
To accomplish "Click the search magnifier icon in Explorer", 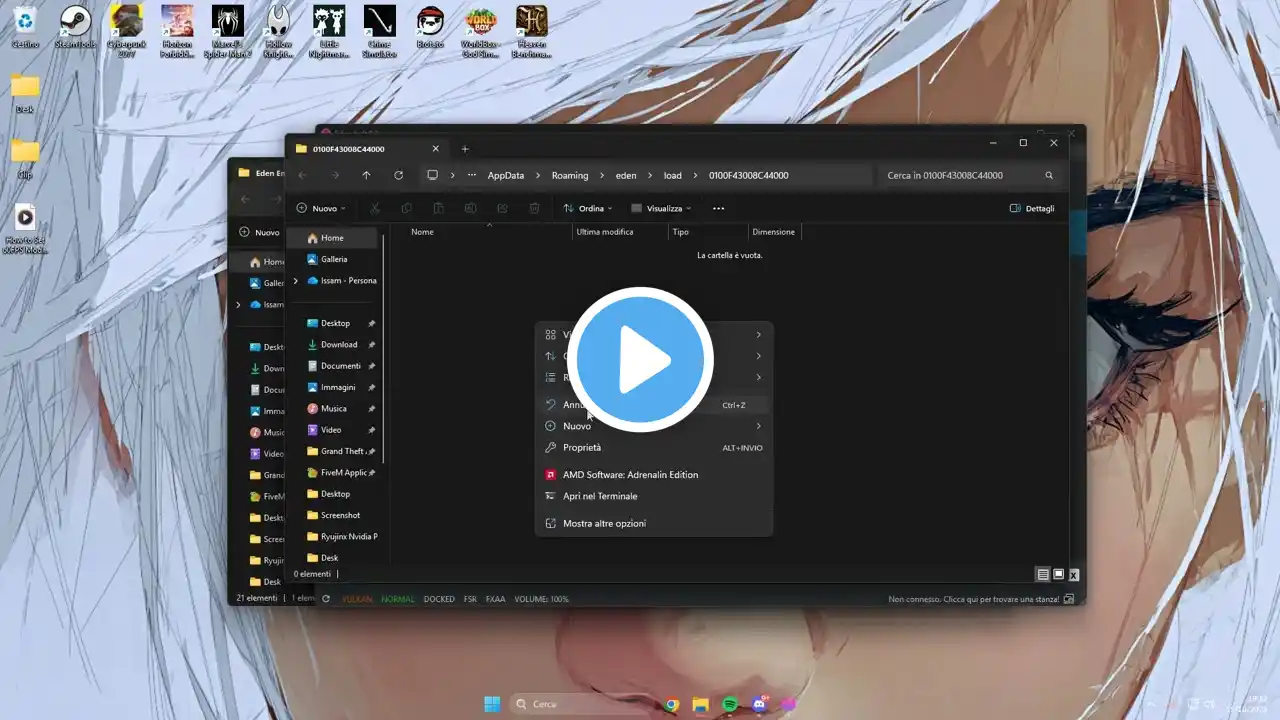I will click(1049, 175).
